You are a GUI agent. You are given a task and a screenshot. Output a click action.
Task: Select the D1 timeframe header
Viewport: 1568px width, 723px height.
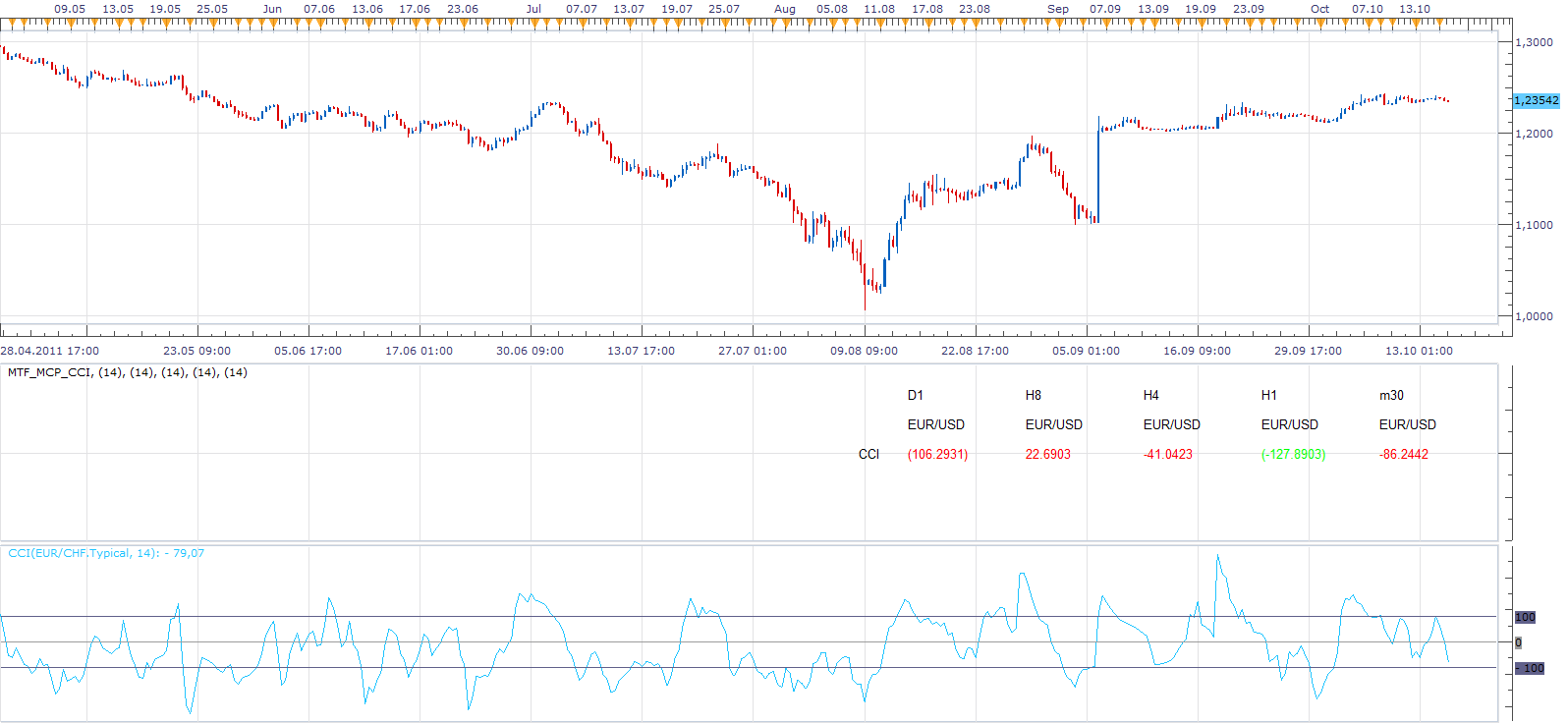[x=916, y=395]
